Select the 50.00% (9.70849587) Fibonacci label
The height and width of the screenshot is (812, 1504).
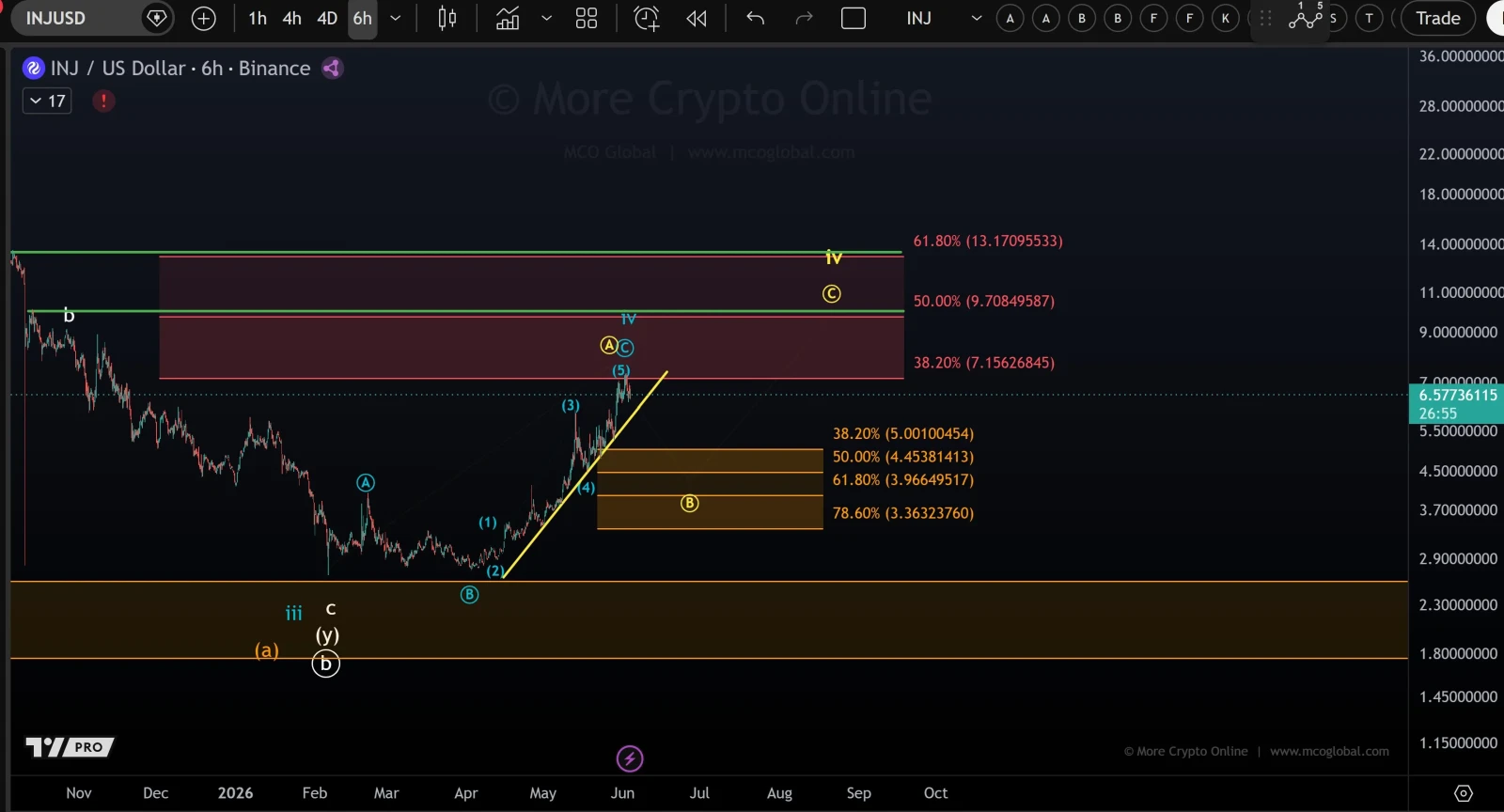pyautogui.click(x=984, y=301)
